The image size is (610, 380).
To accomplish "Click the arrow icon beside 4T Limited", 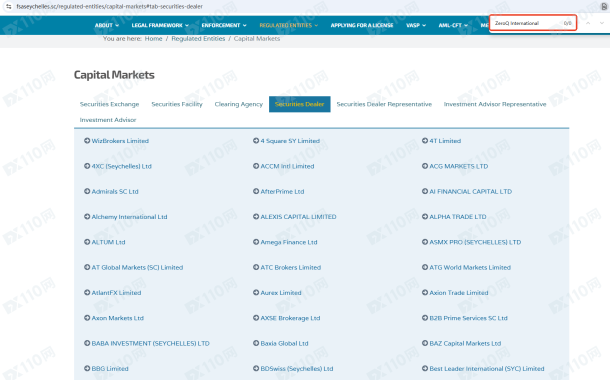I will pyautogui.click(x=425, y=140).
